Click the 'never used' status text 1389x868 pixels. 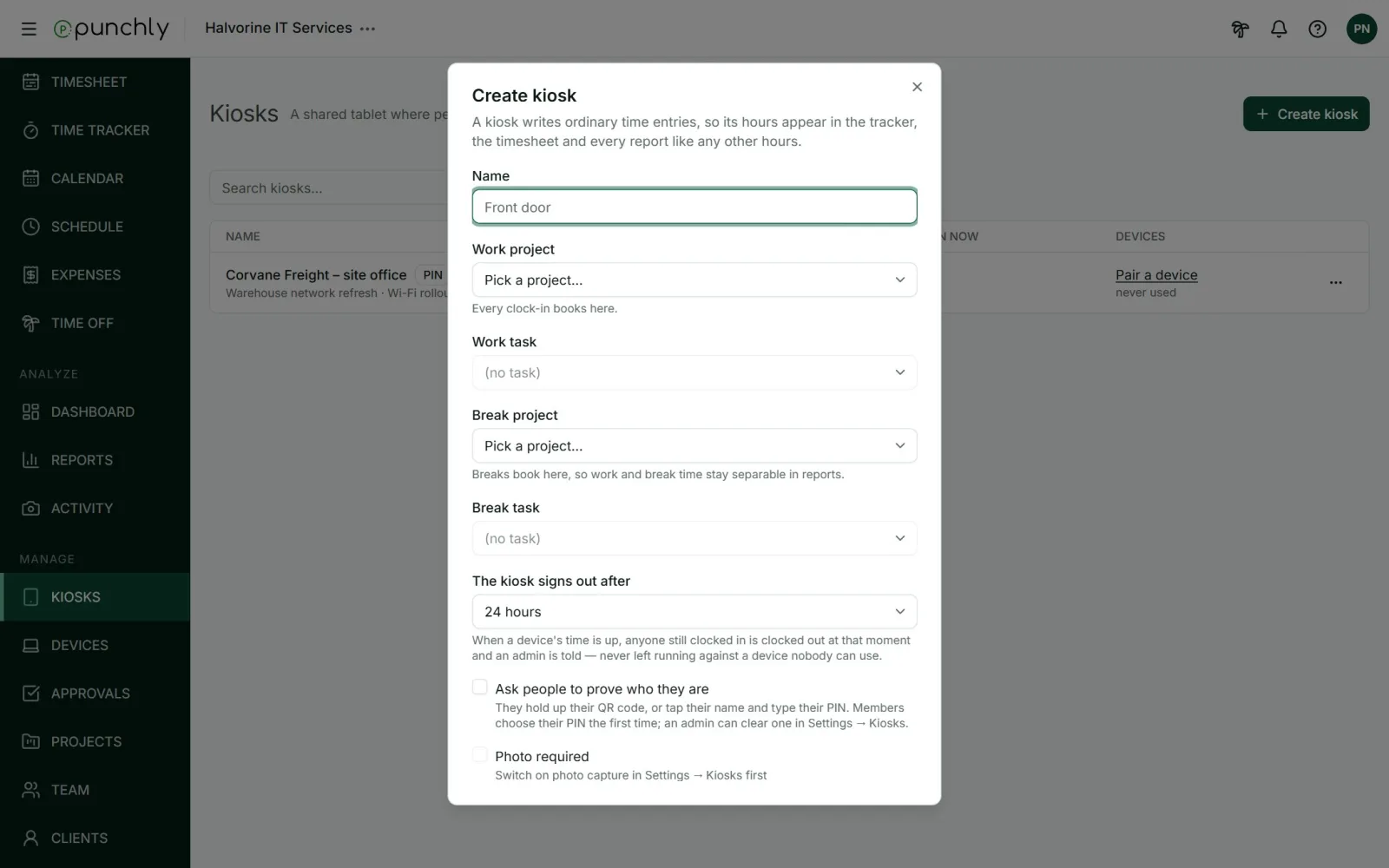click(1146, 293)
